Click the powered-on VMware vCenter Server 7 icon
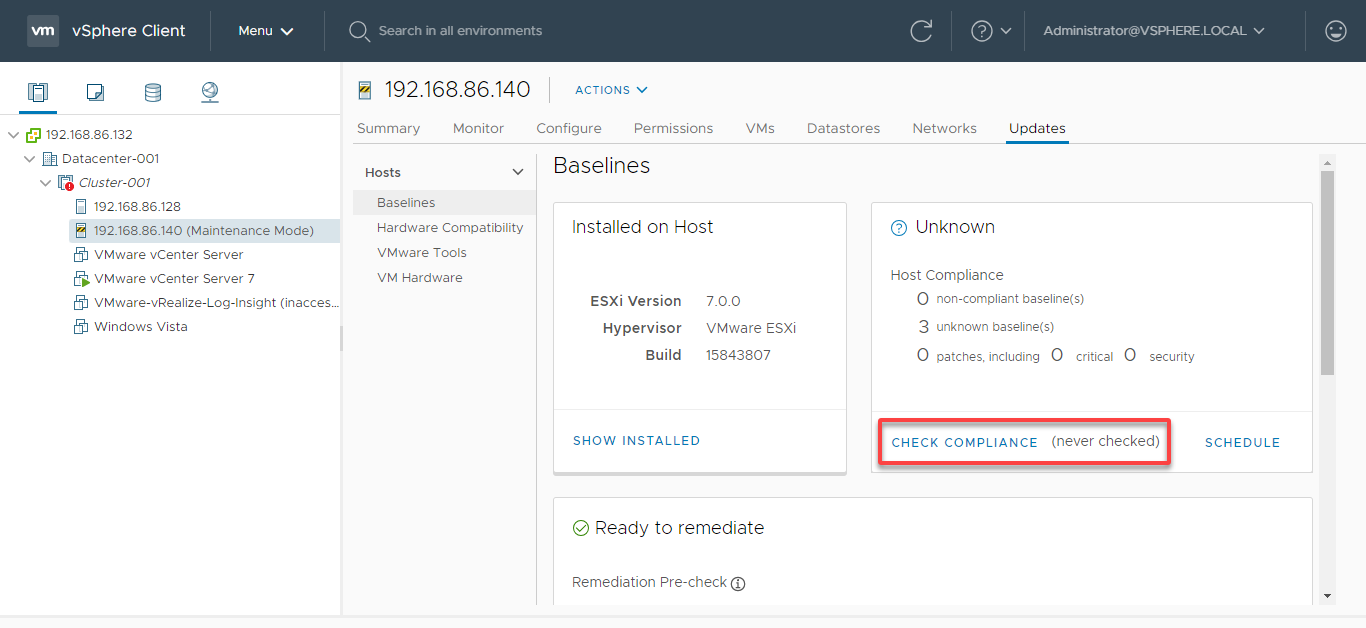Image resolution: width=1366 pixels, height=628 pixels. (82, 279)
